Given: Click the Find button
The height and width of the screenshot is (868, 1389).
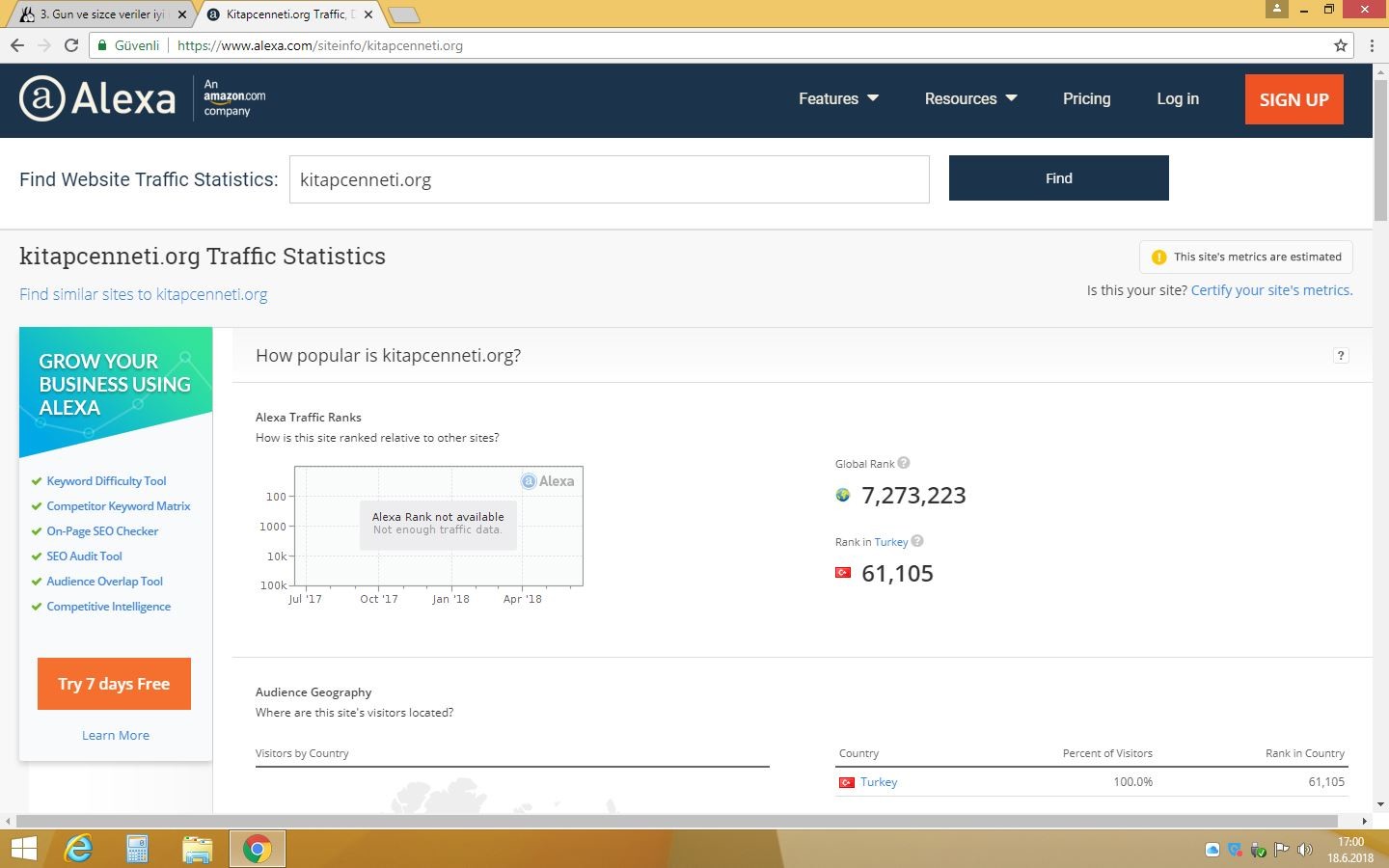Looking at the screenshot, I should pyautogui.click(x=1058, y=178).
